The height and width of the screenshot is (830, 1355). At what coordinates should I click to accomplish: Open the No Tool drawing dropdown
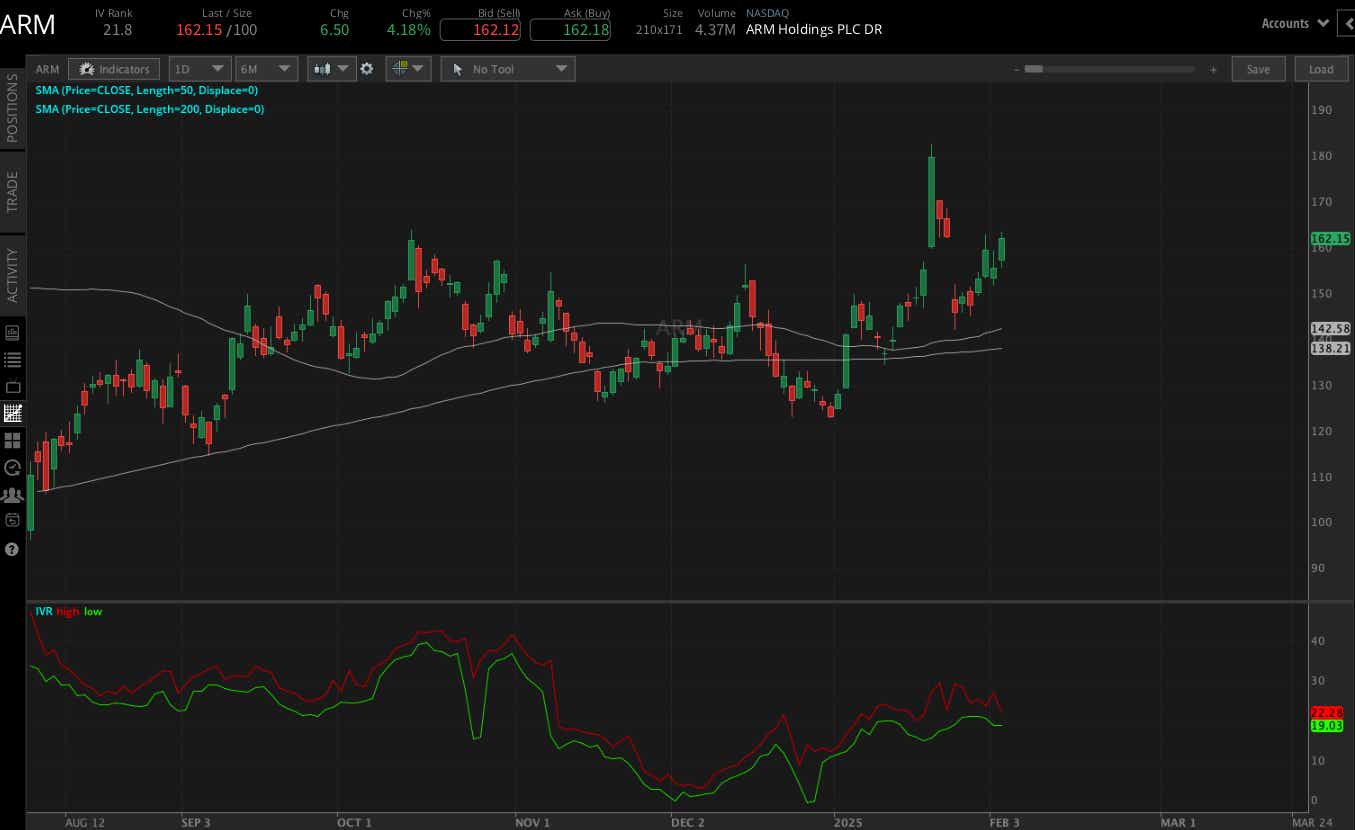pos(508,69)
